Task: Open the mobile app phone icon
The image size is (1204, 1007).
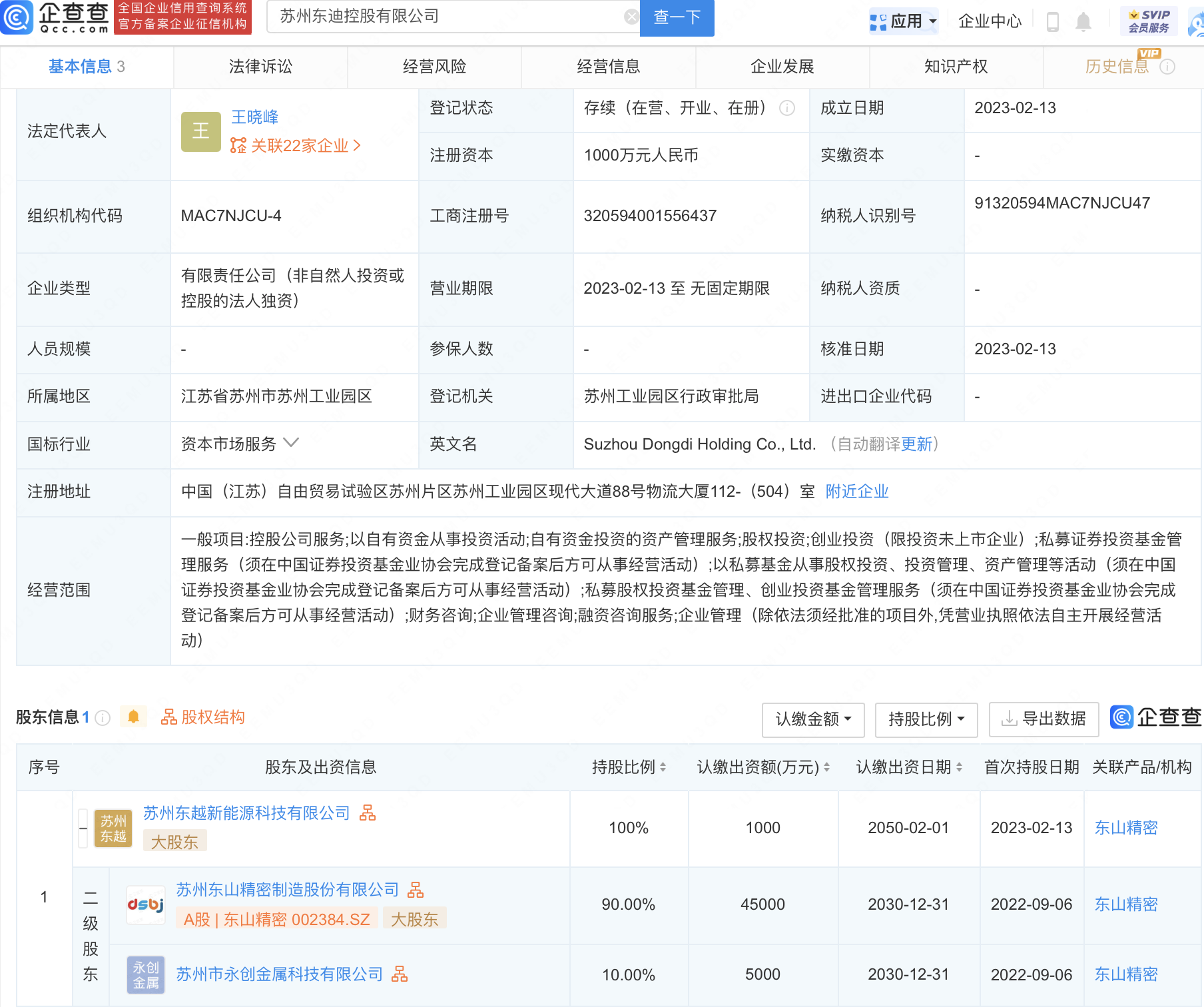Action: [1052, 22]
